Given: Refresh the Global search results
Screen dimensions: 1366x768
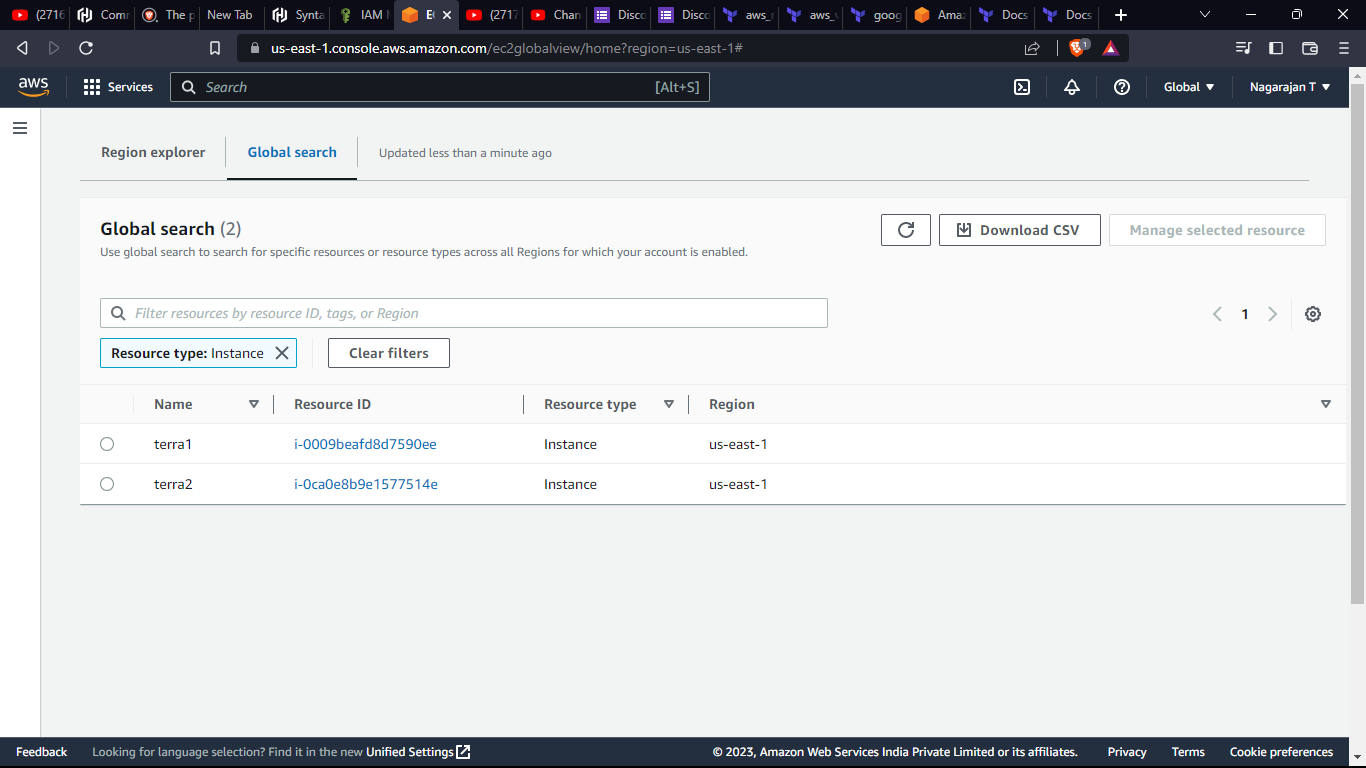Looking at the screenshot, I should point(905,230).
